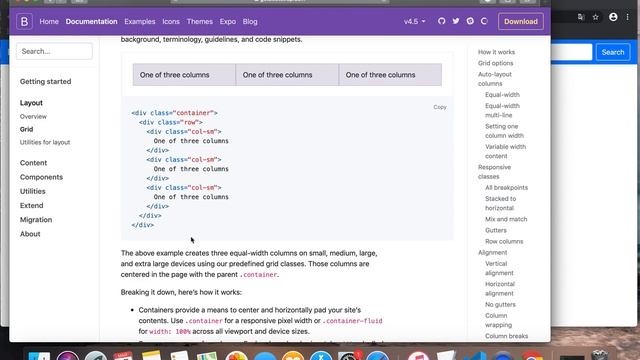Jump to Mix and match section

(x=506, y=219)
